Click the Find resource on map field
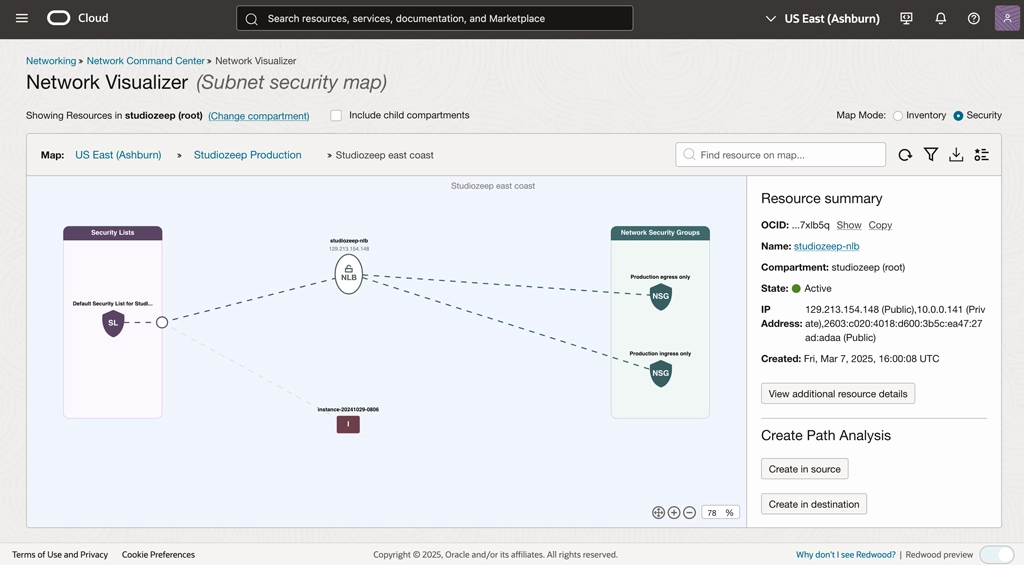 coord(780,155)
